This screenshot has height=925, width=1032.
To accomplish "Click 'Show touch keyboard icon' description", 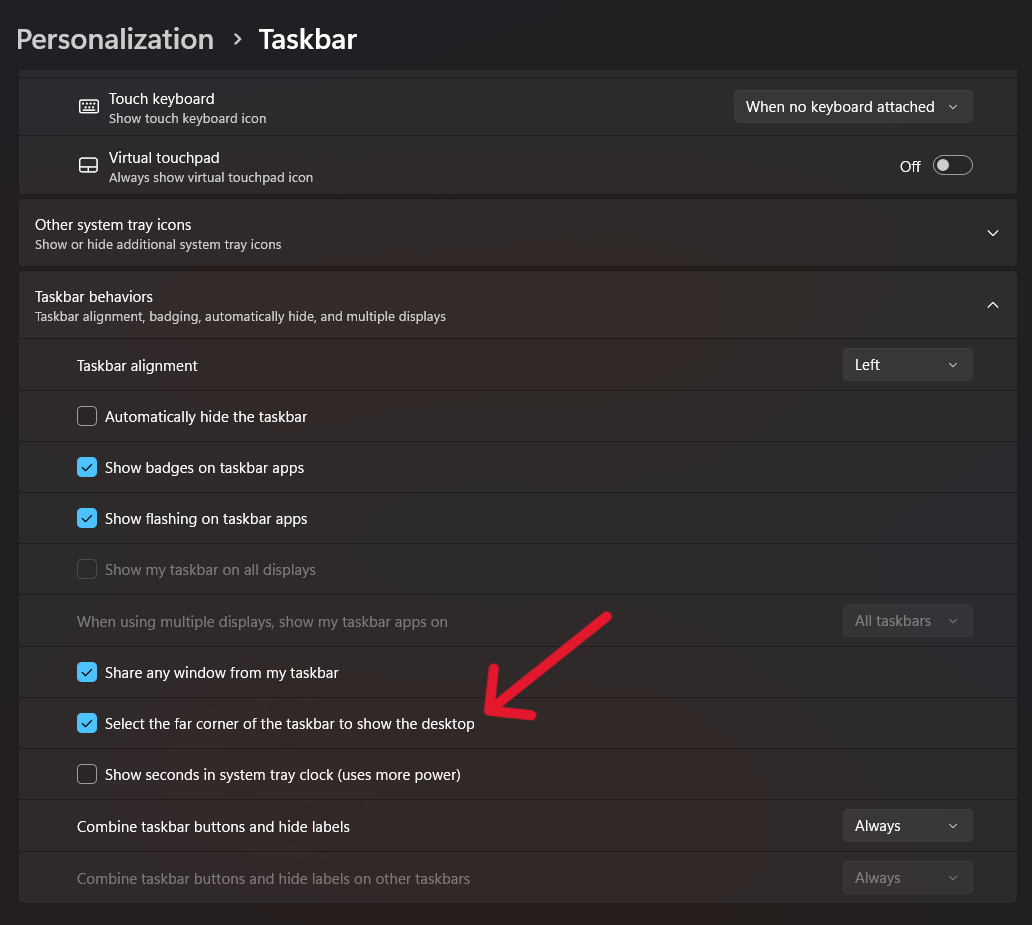I will [x=188, y=119].
